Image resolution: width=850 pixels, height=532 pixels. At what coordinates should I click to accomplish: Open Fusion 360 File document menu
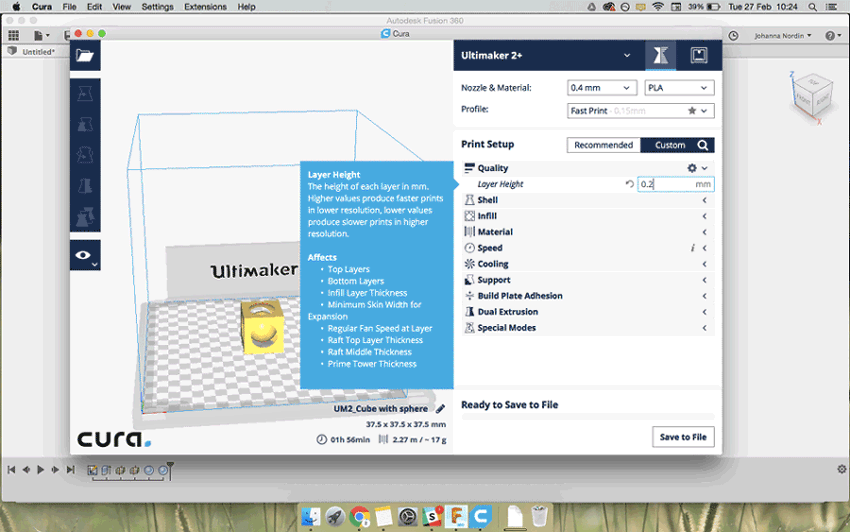point(41,35)
